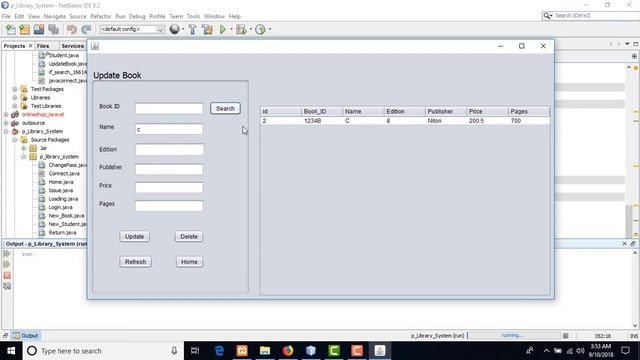The height and width of the screenshot is (360, 640).
Task: Click the New File toolbar icon
Action: [11, 29]
